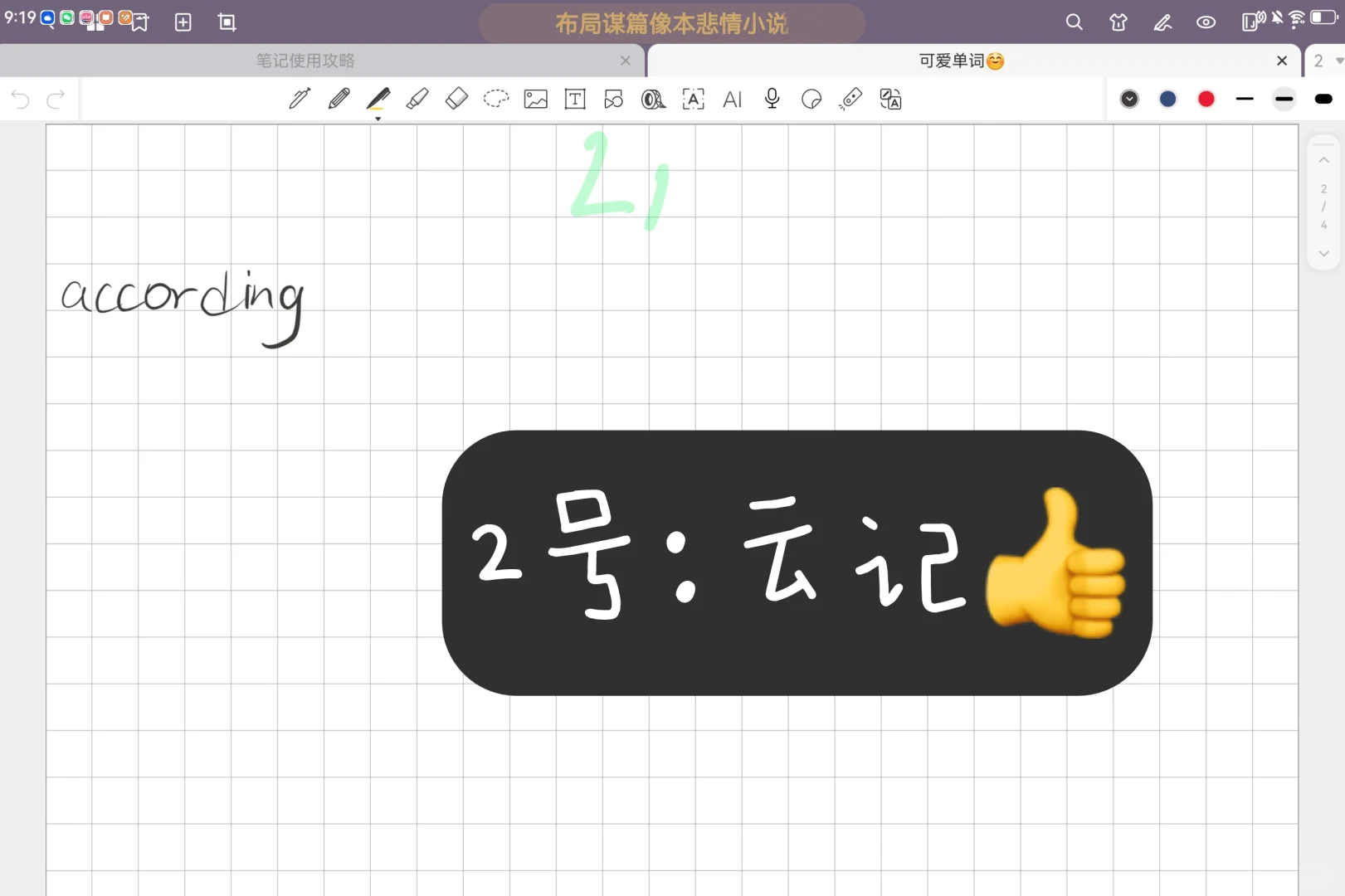This screenshot has height=896, width=1345.
Task: Open the sticker tool
Action: [811, 100]
